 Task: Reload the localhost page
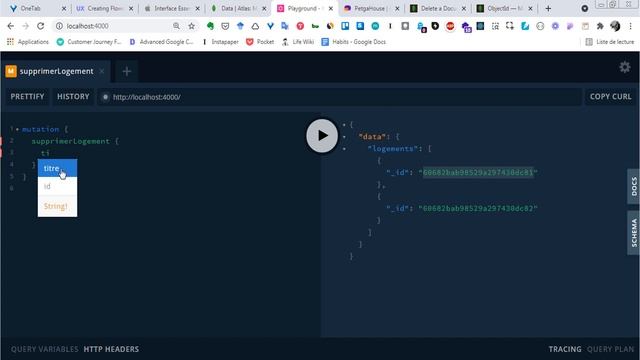point(40,26)
